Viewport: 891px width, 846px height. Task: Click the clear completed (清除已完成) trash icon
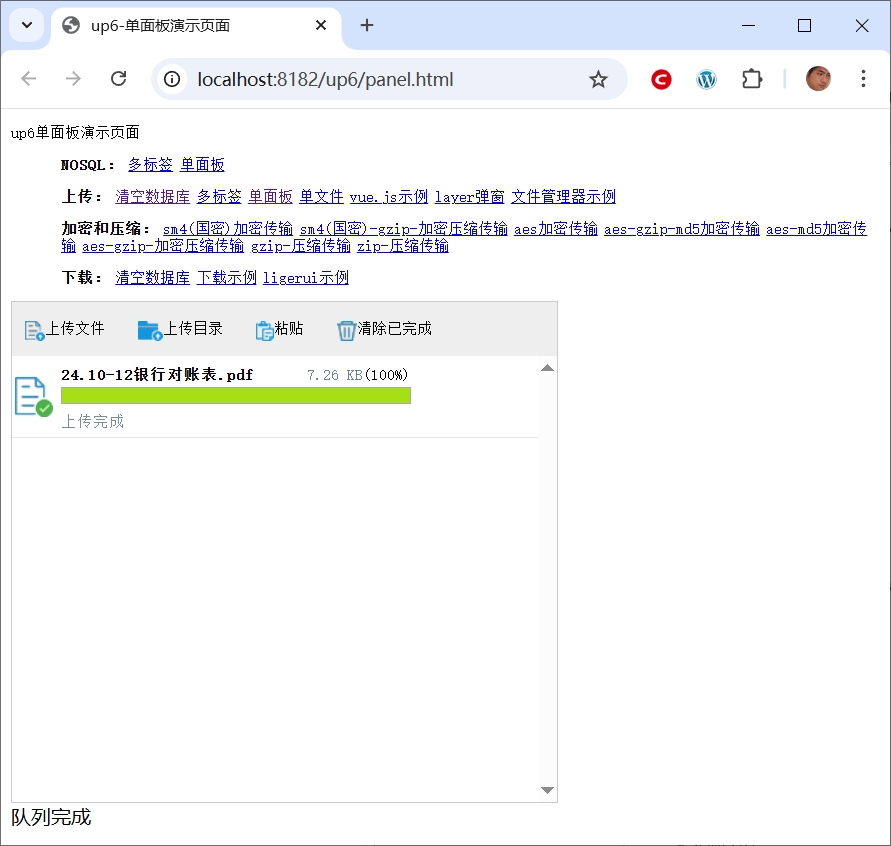tap(346, 330)
